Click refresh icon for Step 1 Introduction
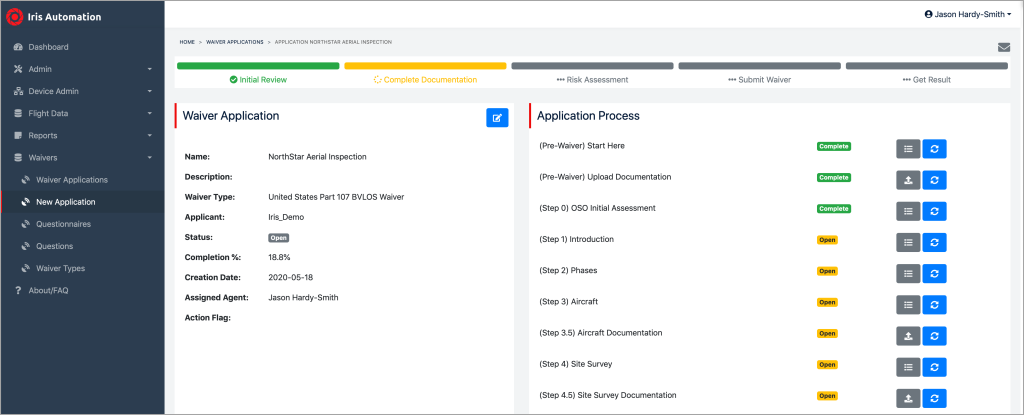 click(x=934, y=242)
